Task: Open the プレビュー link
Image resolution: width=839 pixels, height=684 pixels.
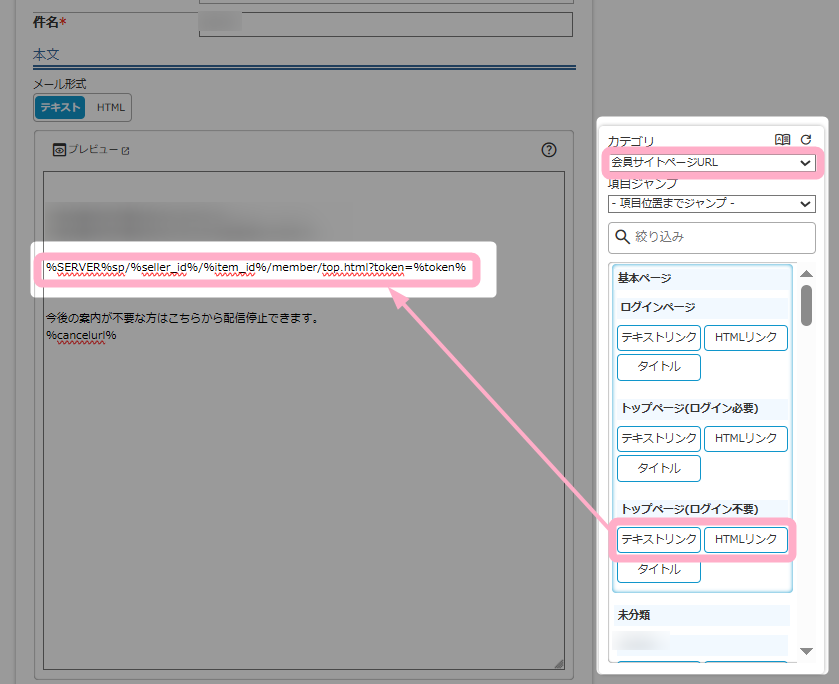Action: click(91, 150)
